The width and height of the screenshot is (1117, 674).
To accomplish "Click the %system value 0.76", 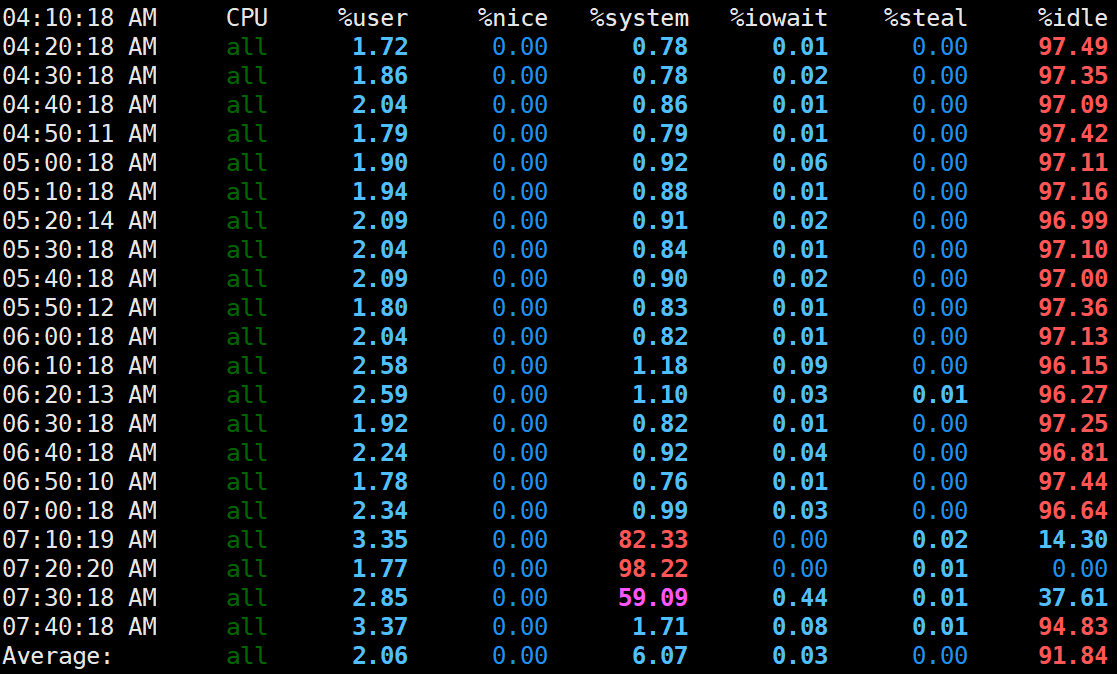I will click(x=660, y=482).
